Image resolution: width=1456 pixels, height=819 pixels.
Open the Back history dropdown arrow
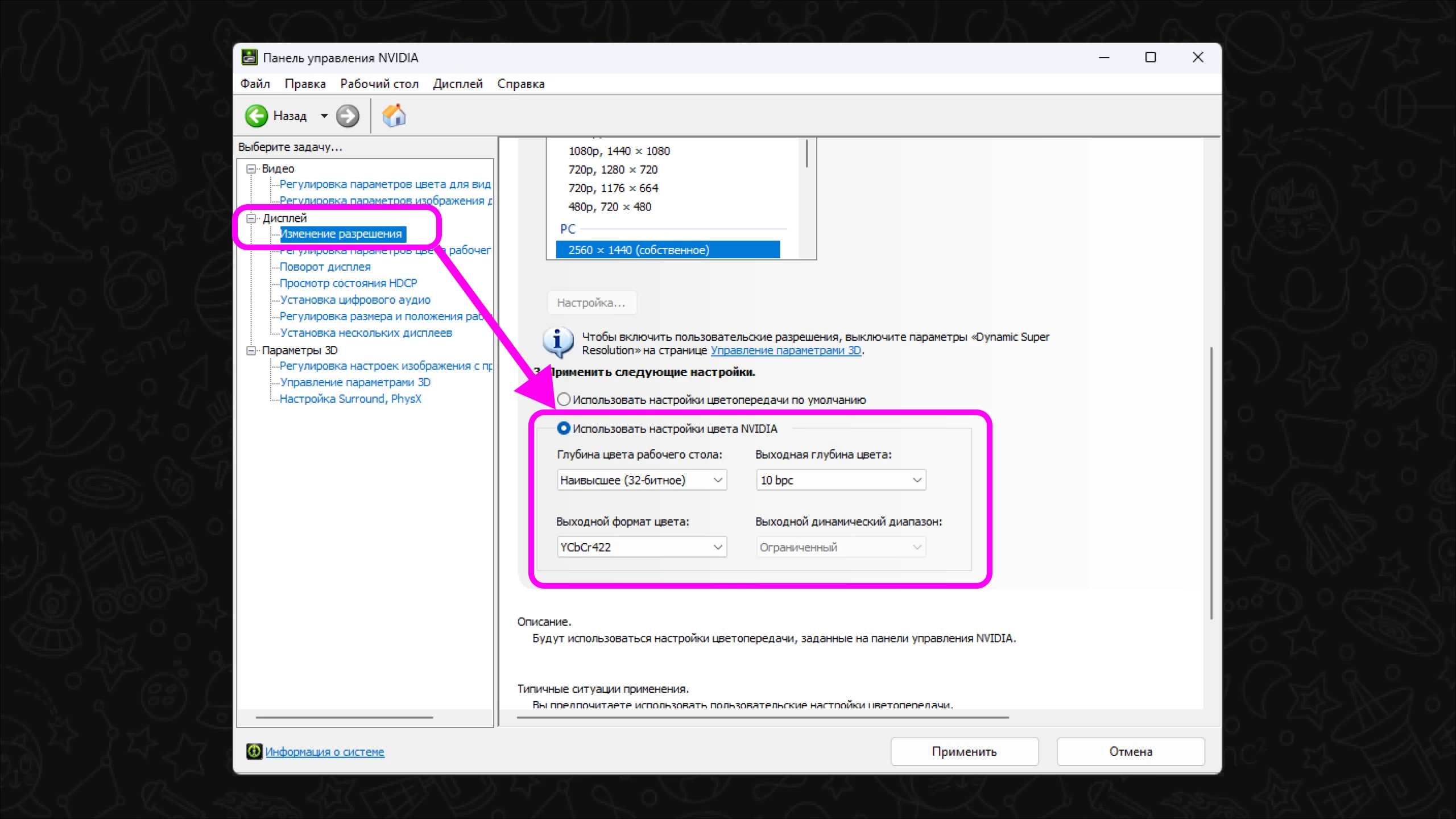tap(324, 116)
